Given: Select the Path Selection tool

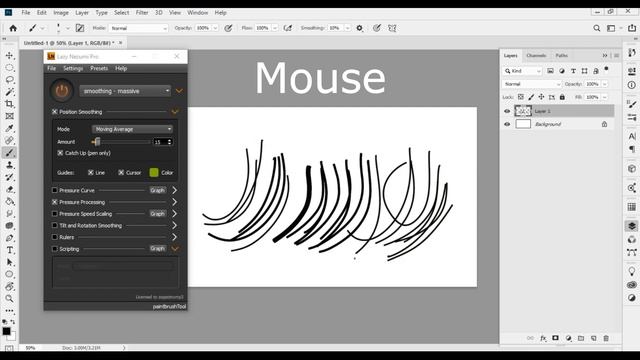Looking at the screenshot, I should [9, 262].
